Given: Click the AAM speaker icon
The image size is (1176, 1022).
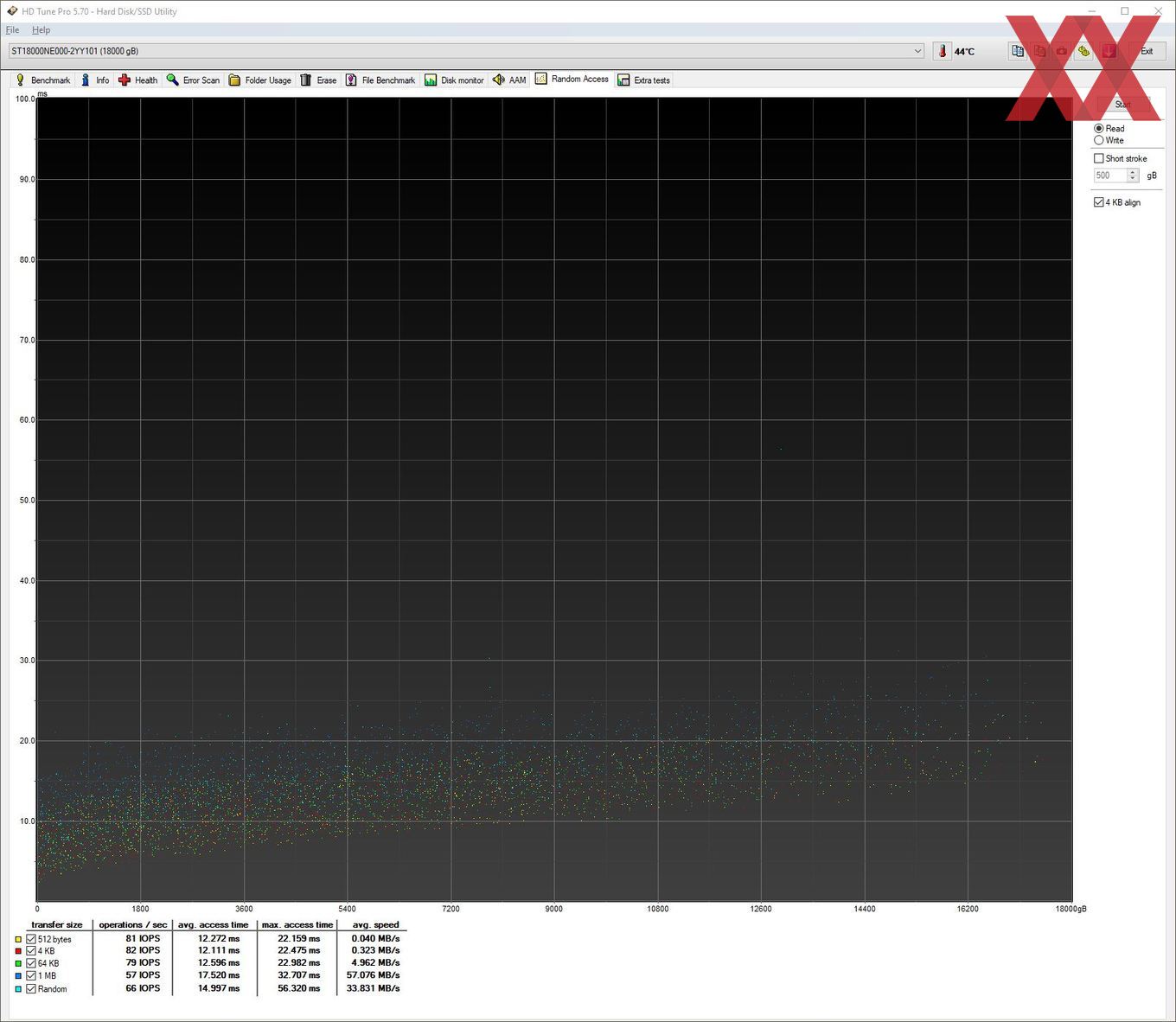Looking at the screenshot, I should (498, 80).
